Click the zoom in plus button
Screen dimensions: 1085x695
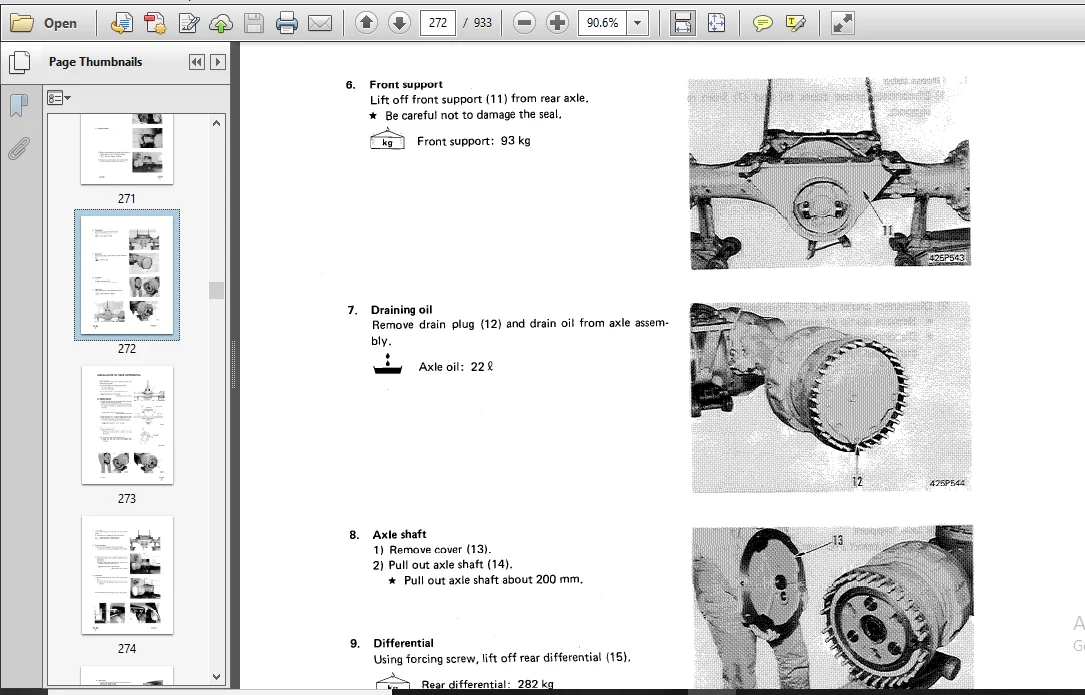pyautogui.click(x=557, y=23)
